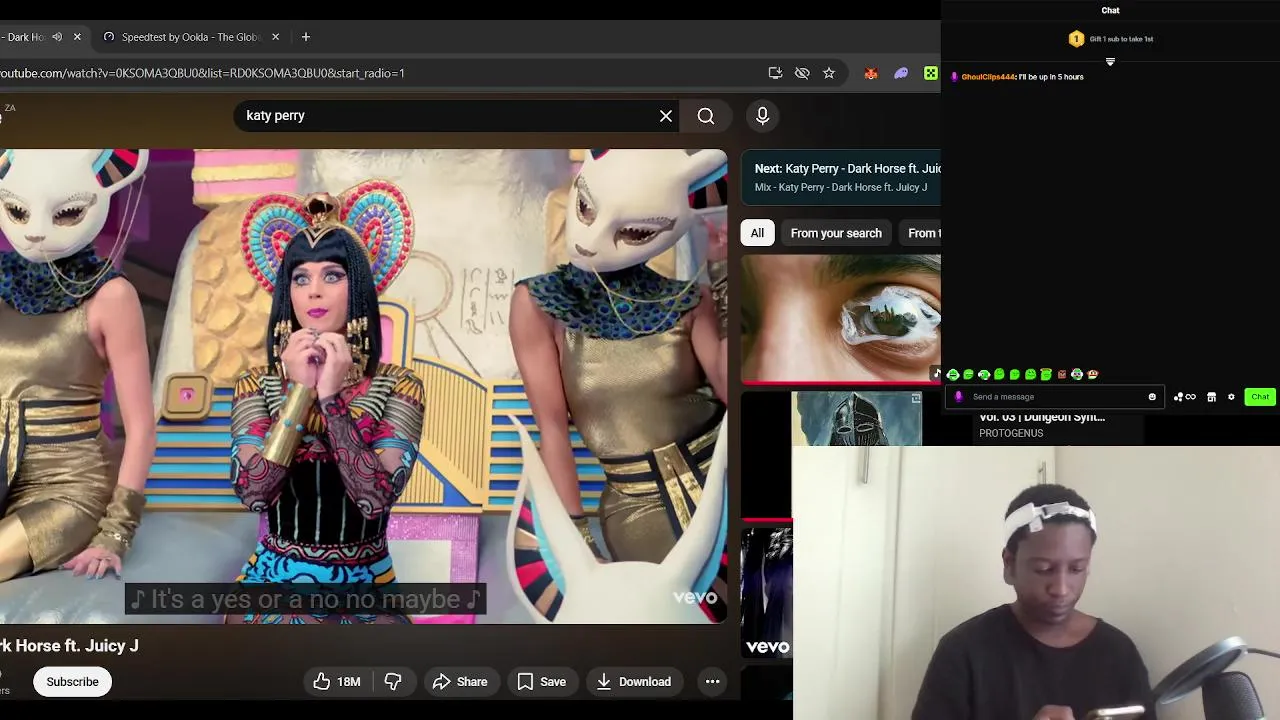Click the YouTube URL in the address bar
The width and height of the screenshot is (1280, 720).
[203, 73]
